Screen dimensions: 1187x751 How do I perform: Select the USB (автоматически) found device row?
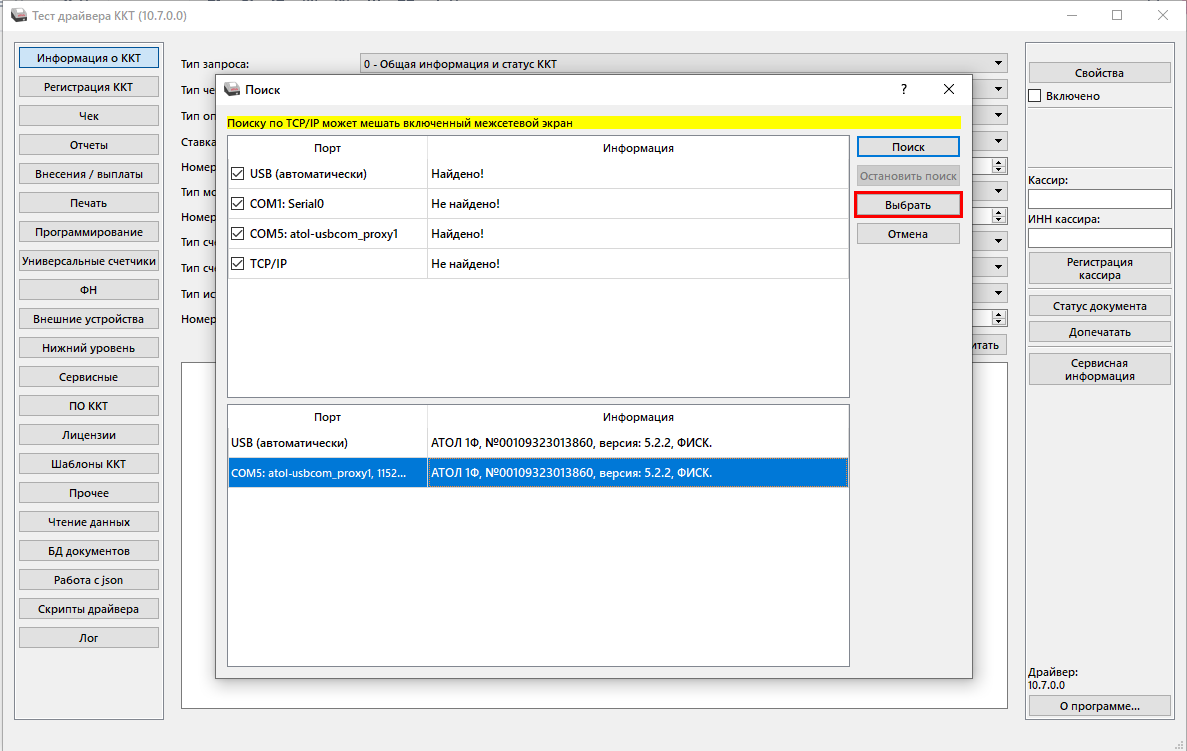537,443
